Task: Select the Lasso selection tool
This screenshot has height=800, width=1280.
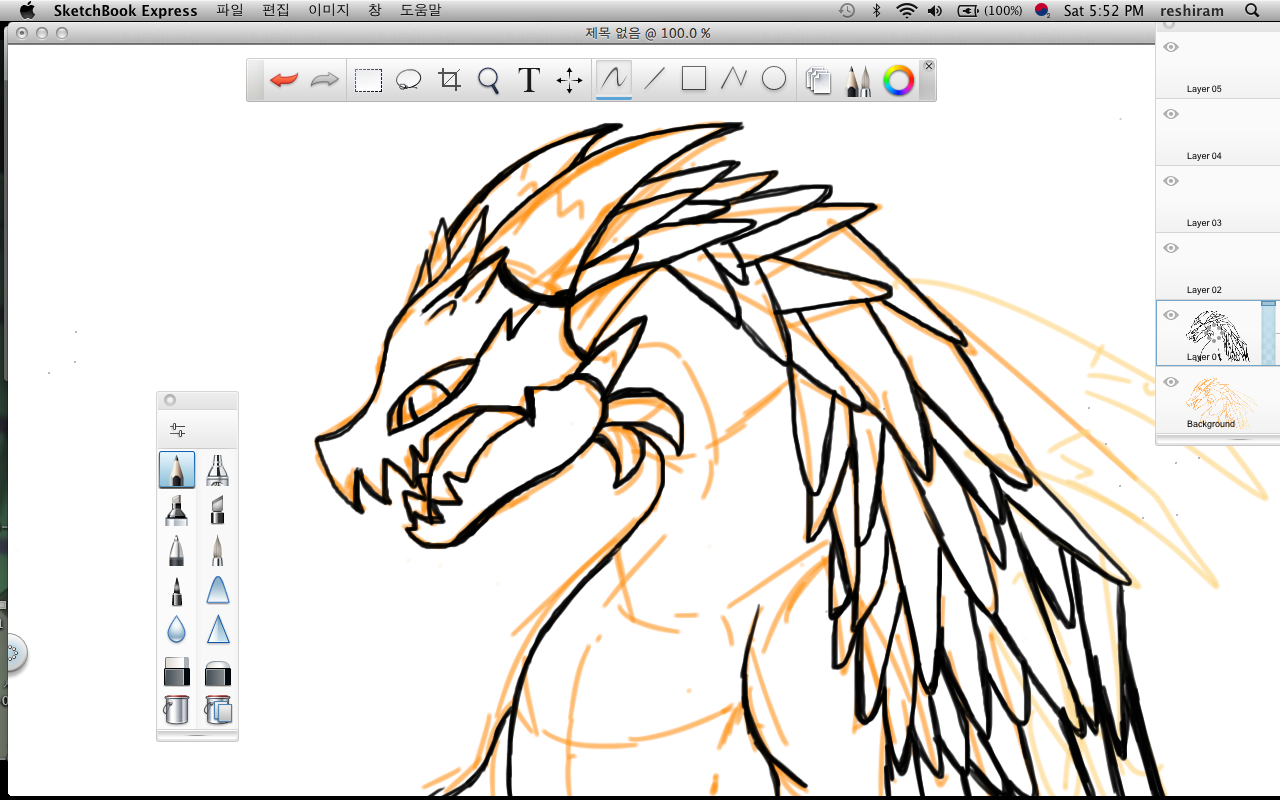Action: coord(408,80)
